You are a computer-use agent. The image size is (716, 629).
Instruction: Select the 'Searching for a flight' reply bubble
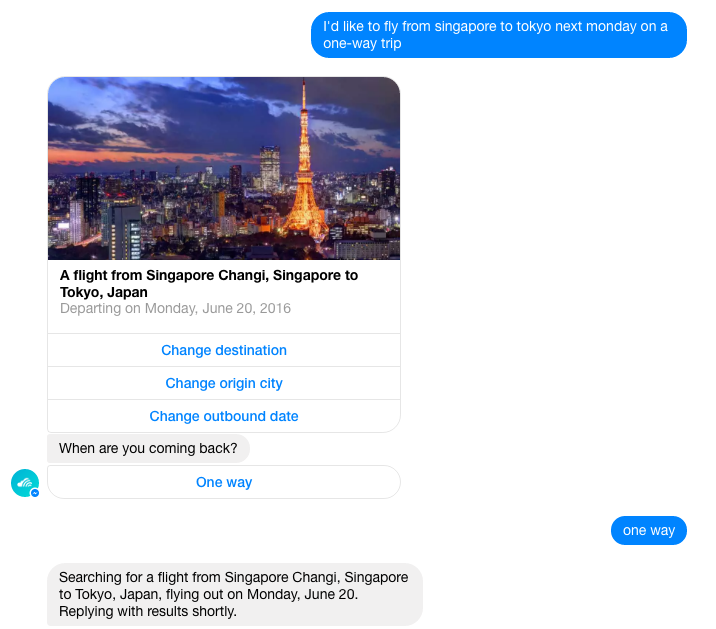click(x=235, y=594)
